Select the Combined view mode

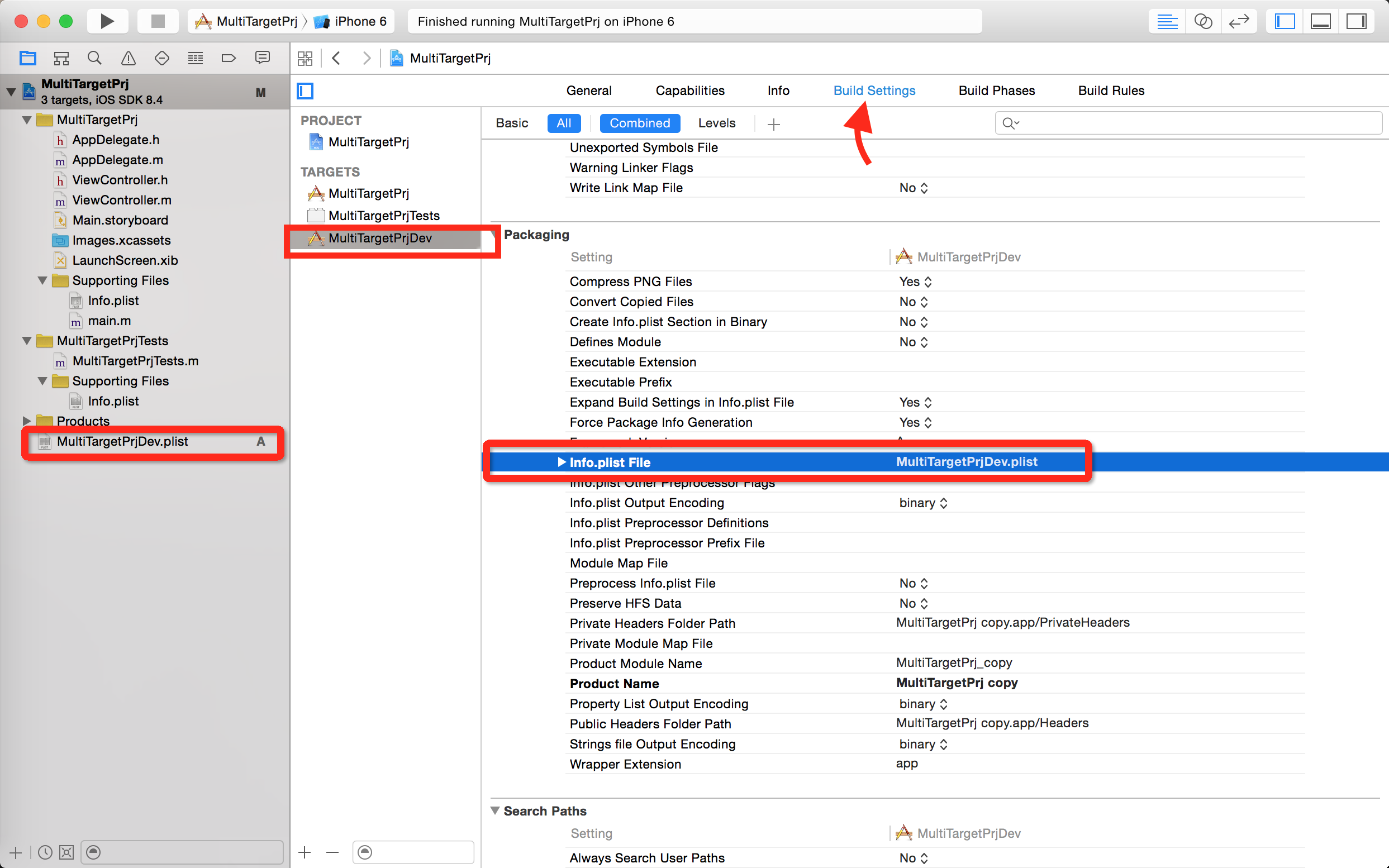point(640,123)
